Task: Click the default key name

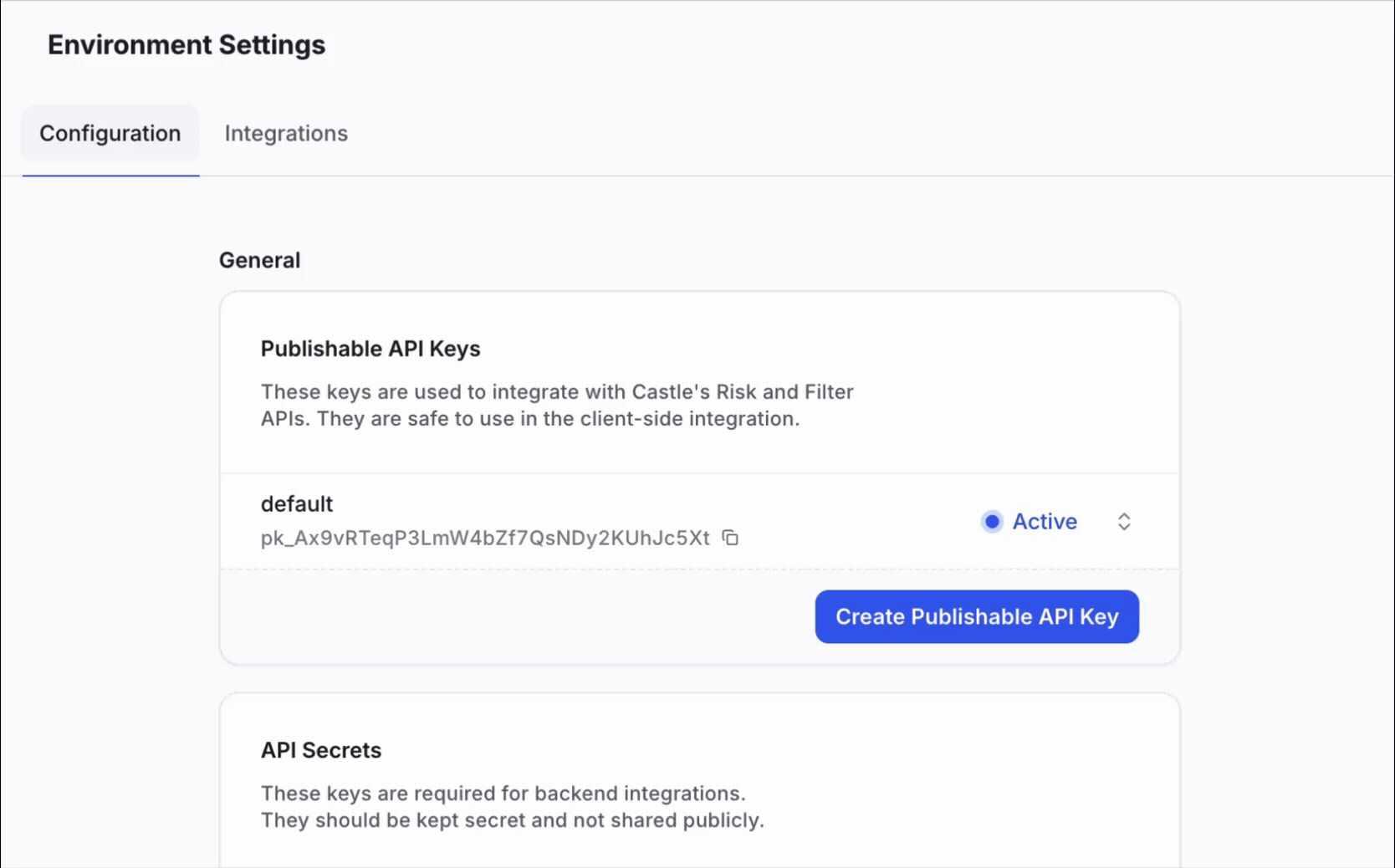Action: tap(297, 504)
